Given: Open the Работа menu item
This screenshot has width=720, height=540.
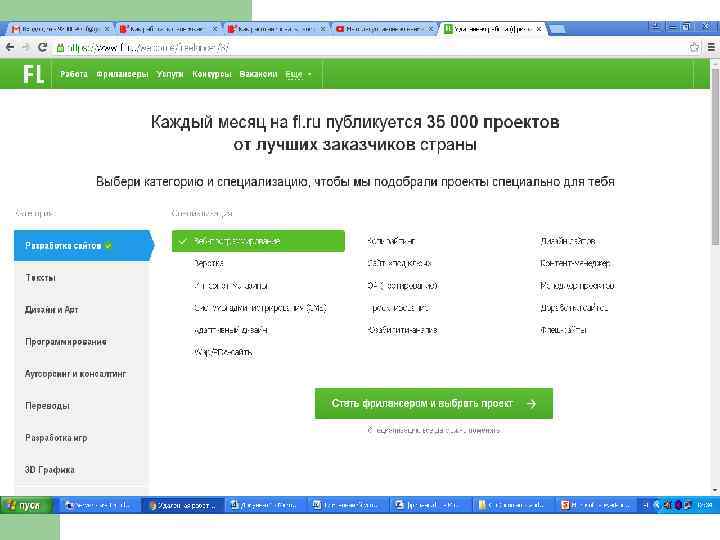Looking at the screenshot, I should 74,74.
